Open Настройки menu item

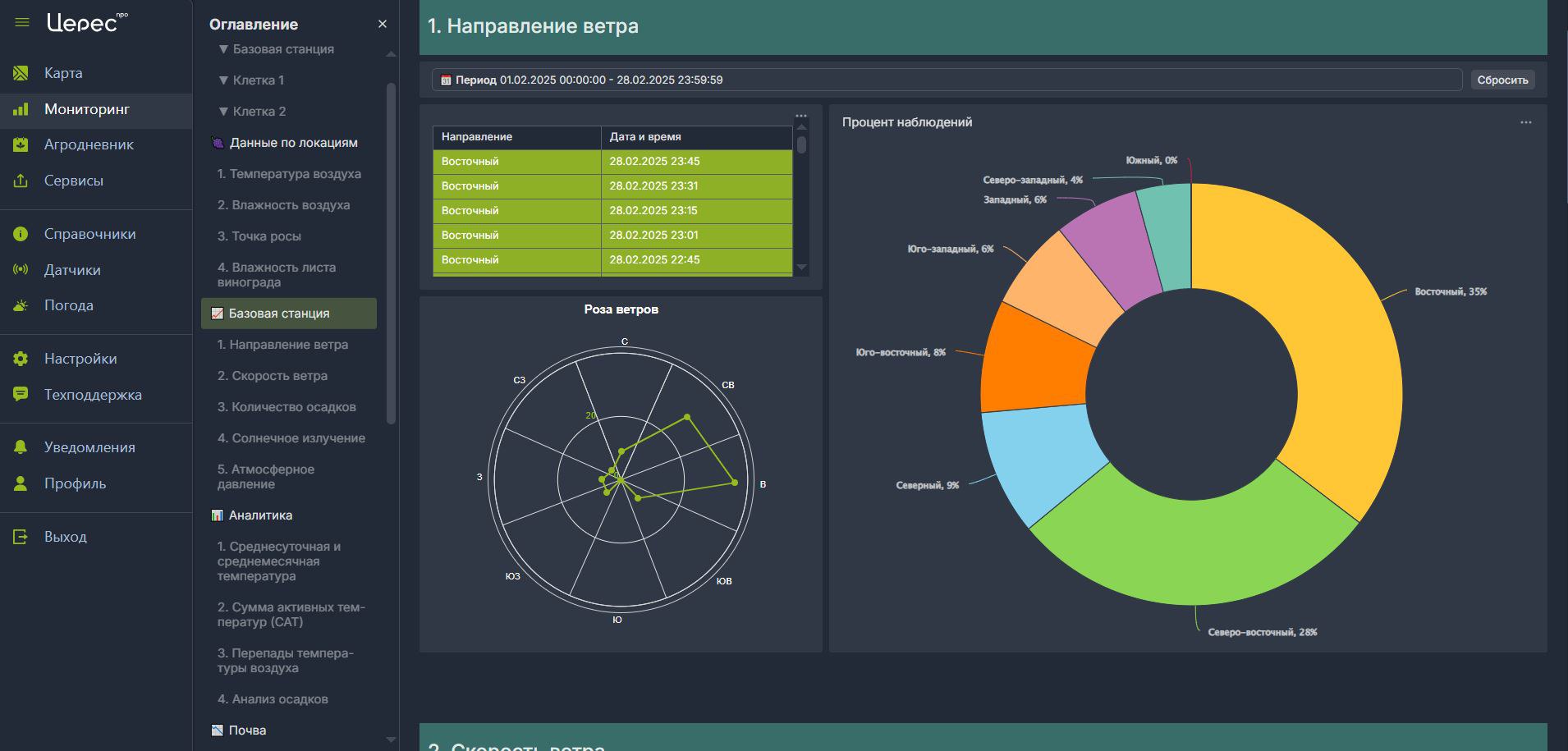pos(80,359)
